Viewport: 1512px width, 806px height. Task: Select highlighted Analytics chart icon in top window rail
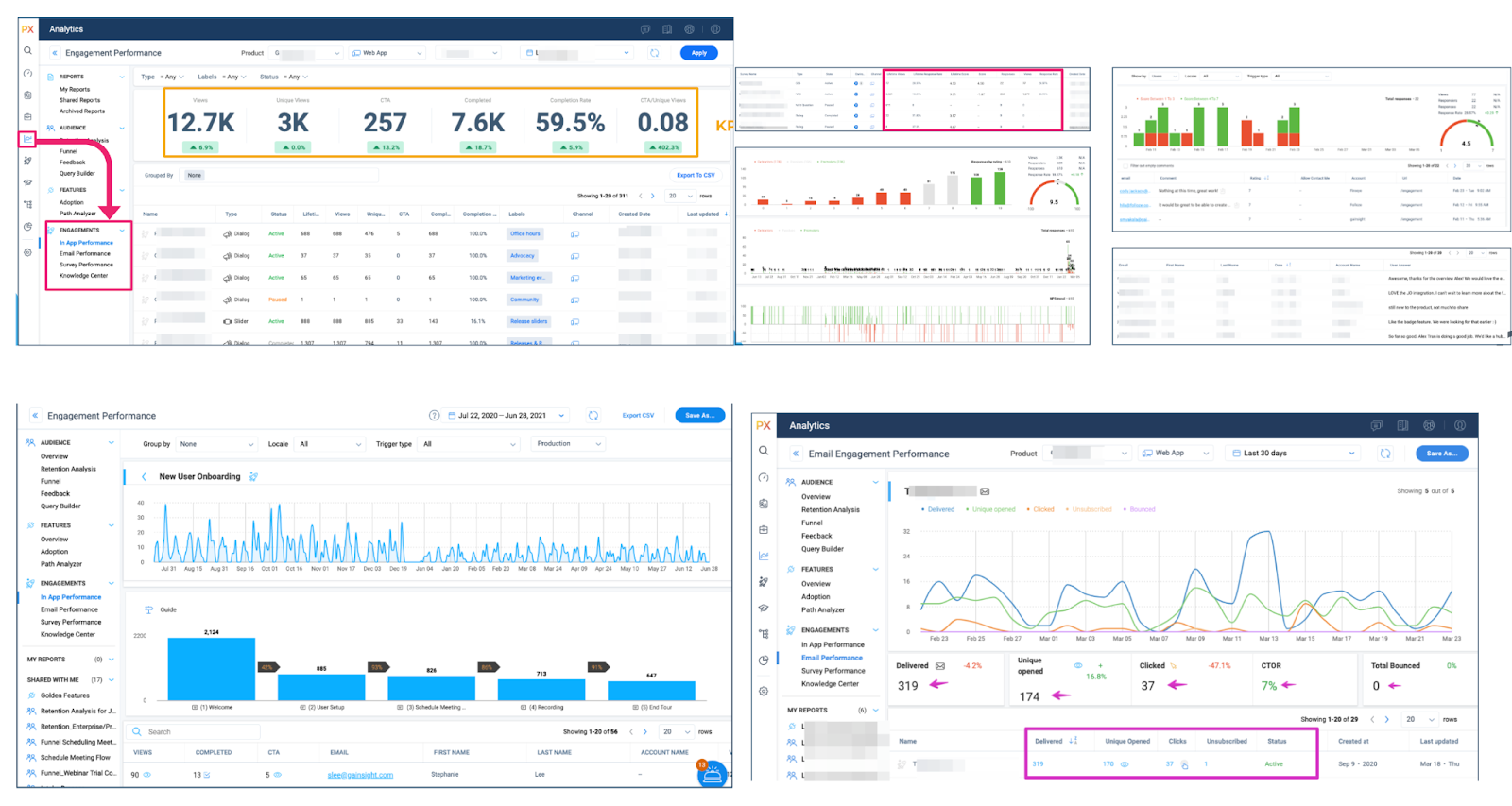tap(27, 139)
